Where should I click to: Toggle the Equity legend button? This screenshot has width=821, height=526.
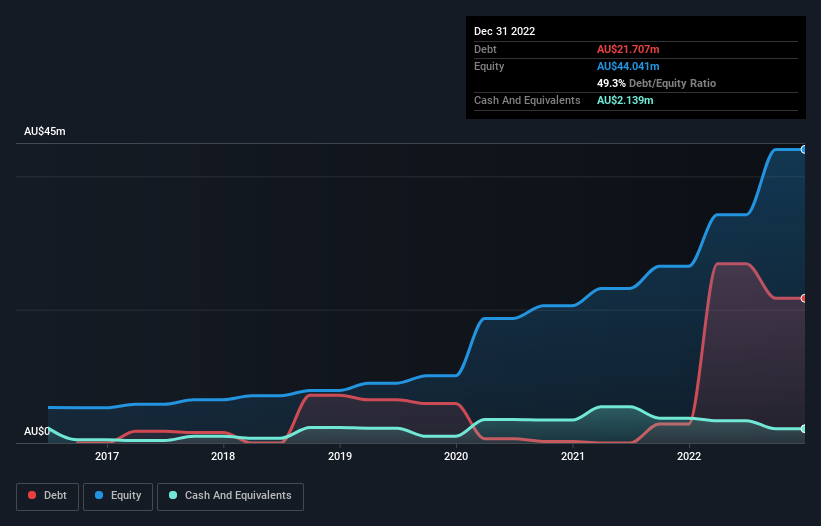118,496
